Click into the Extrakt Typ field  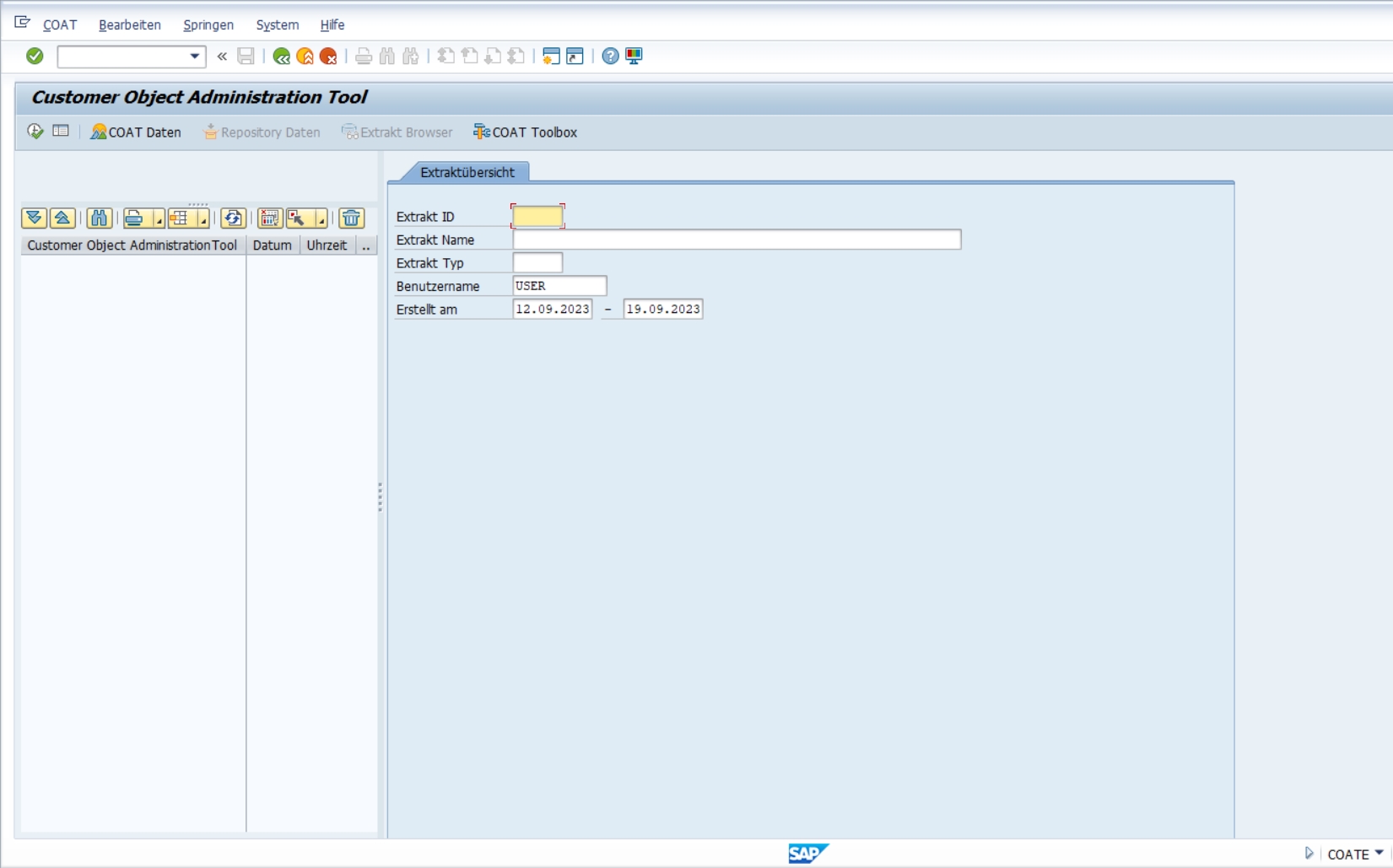[537, 263]
